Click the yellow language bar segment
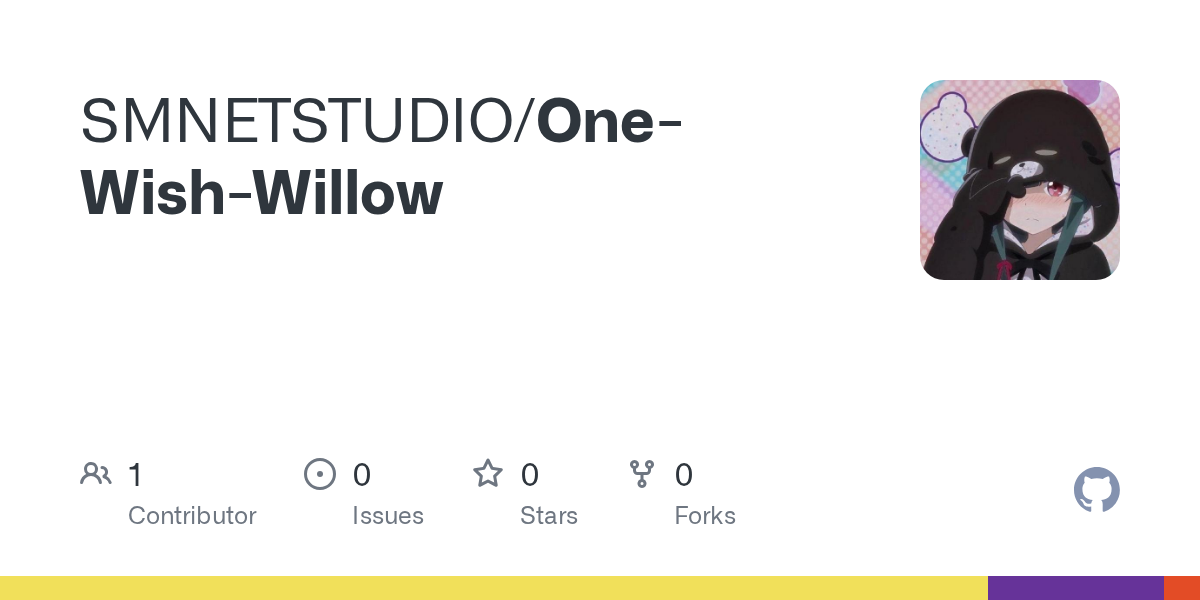This screenshot has height=600, width=1200. coord(494,588)
